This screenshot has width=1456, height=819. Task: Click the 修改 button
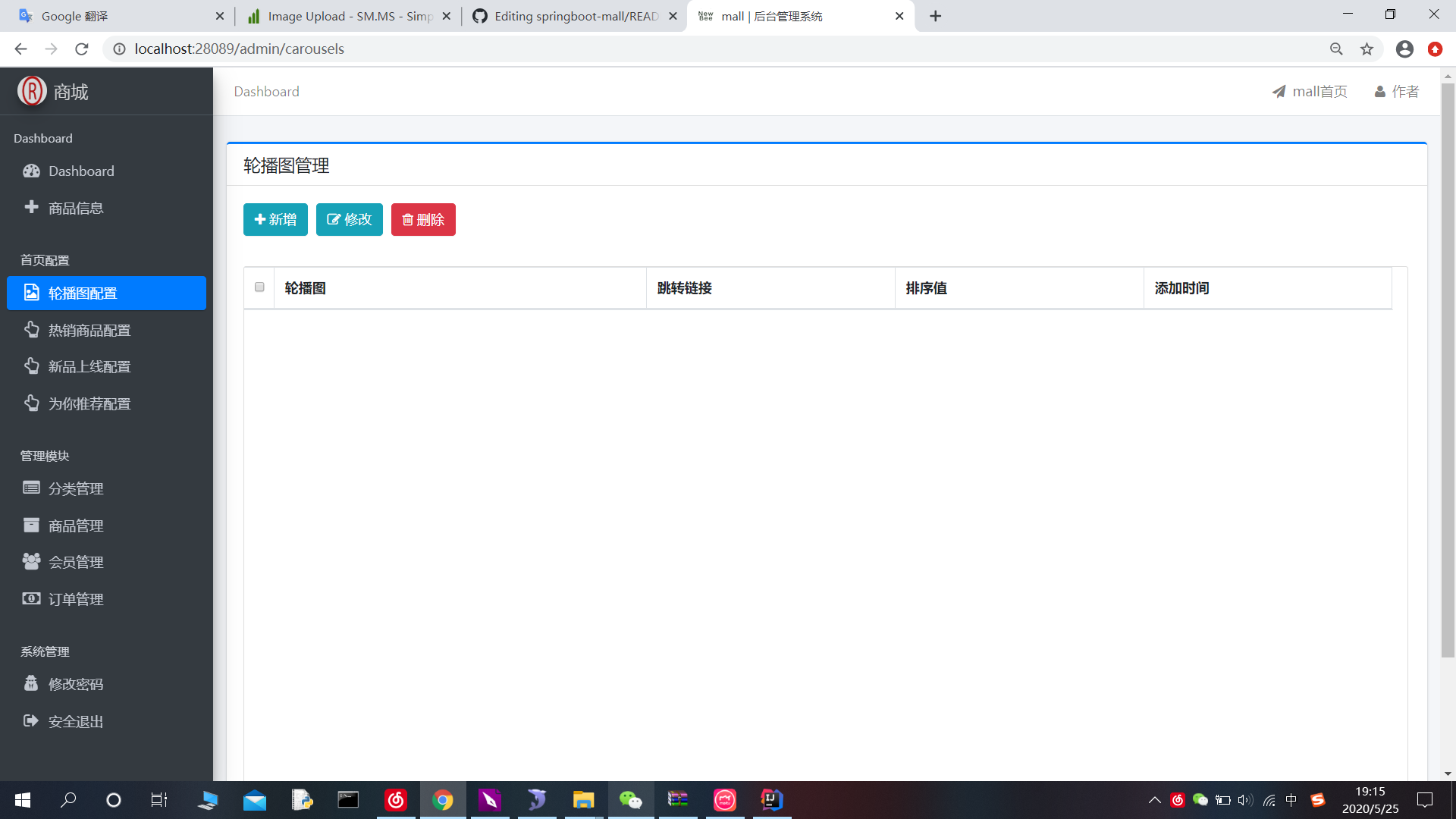pos(349,219)
